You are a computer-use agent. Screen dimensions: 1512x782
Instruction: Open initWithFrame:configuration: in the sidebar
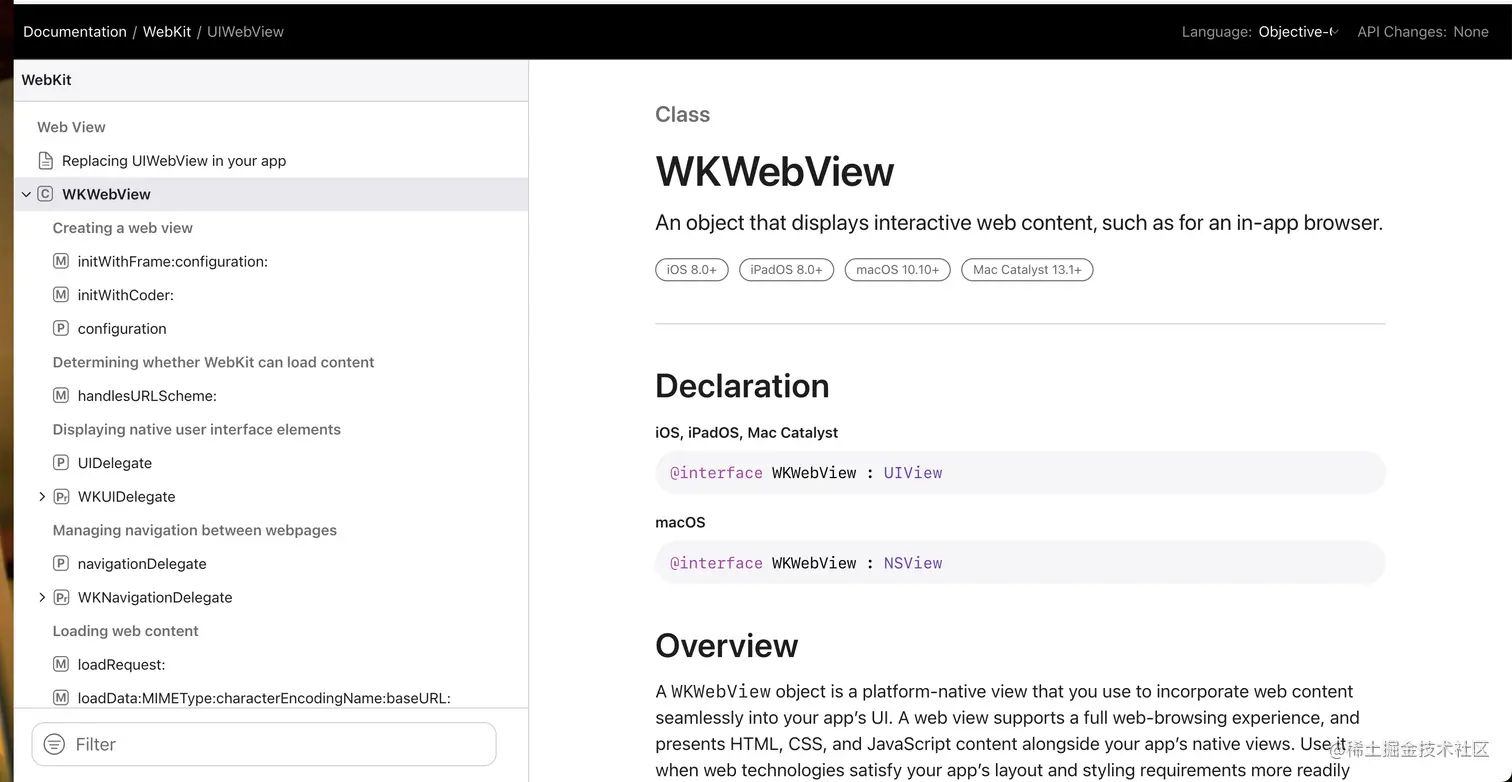[173, 261]
